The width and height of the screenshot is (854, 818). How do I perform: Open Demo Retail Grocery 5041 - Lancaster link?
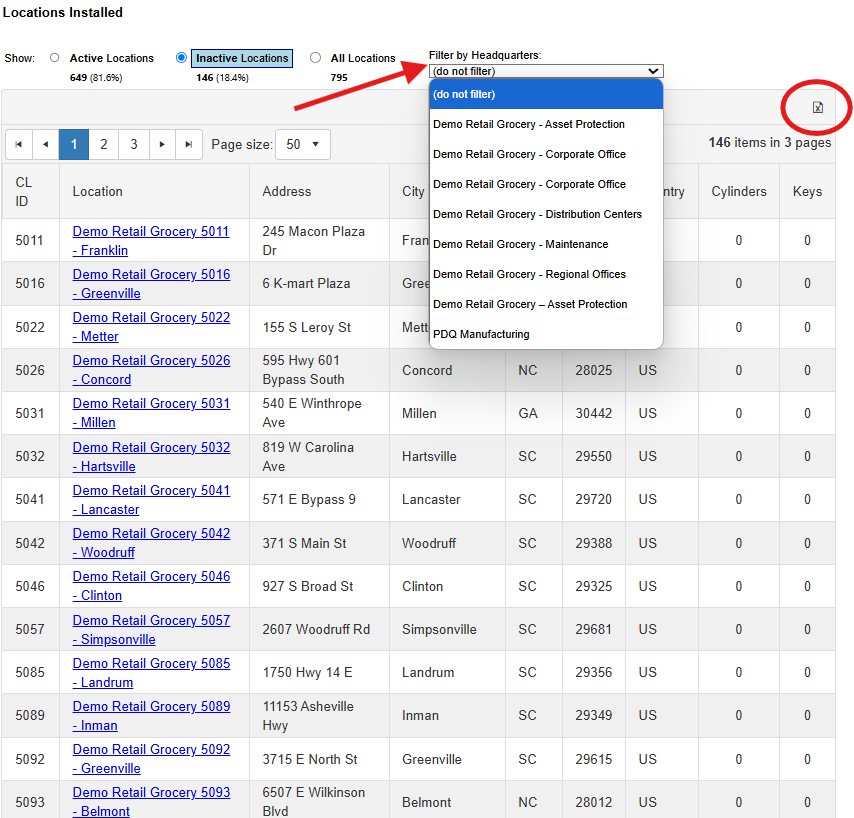point(151,499)
